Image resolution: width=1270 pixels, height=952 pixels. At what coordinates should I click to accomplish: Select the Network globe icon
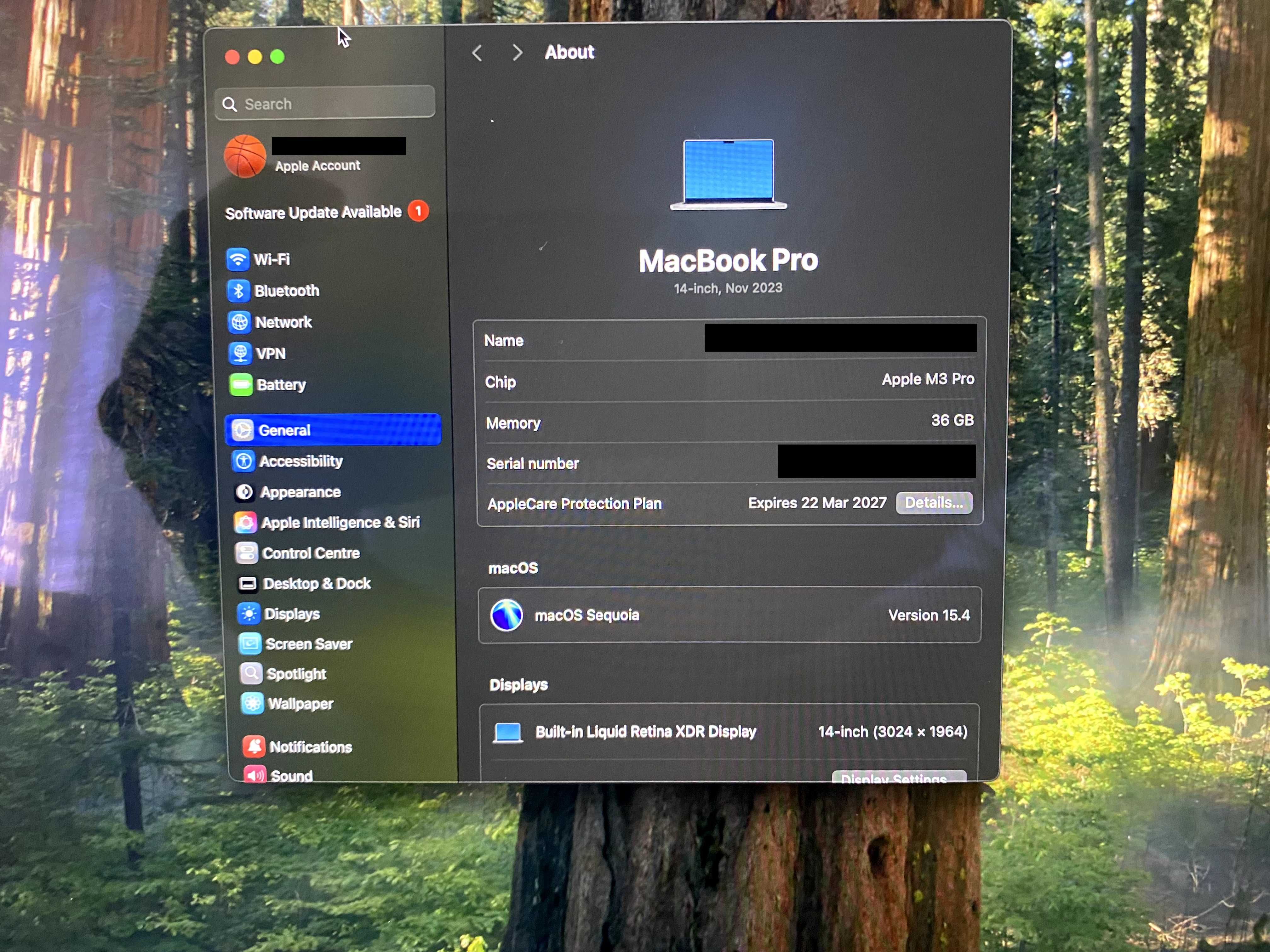coord(239,322)
